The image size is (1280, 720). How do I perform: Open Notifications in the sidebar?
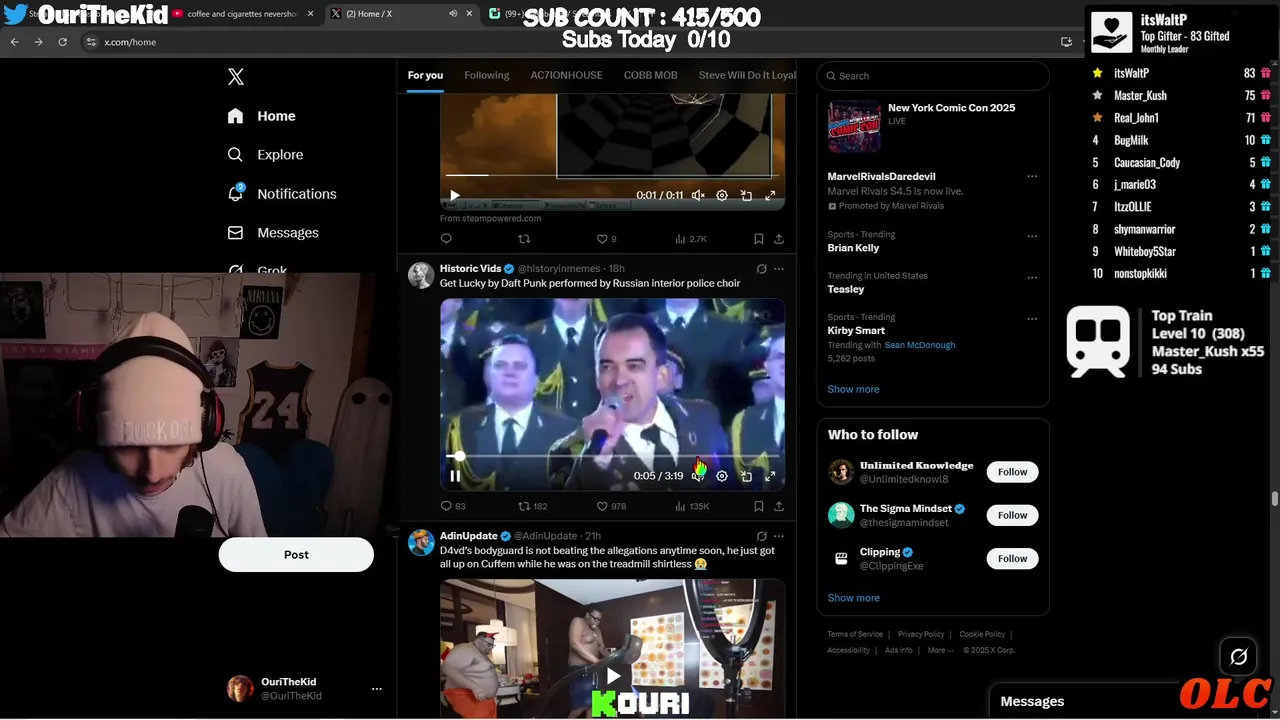click(x=282, y=194)
